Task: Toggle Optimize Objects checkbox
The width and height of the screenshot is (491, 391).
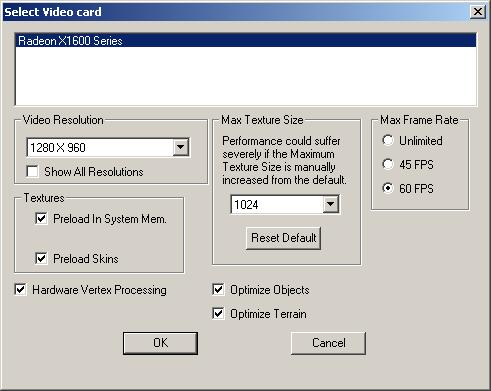Action: [218, 289]
